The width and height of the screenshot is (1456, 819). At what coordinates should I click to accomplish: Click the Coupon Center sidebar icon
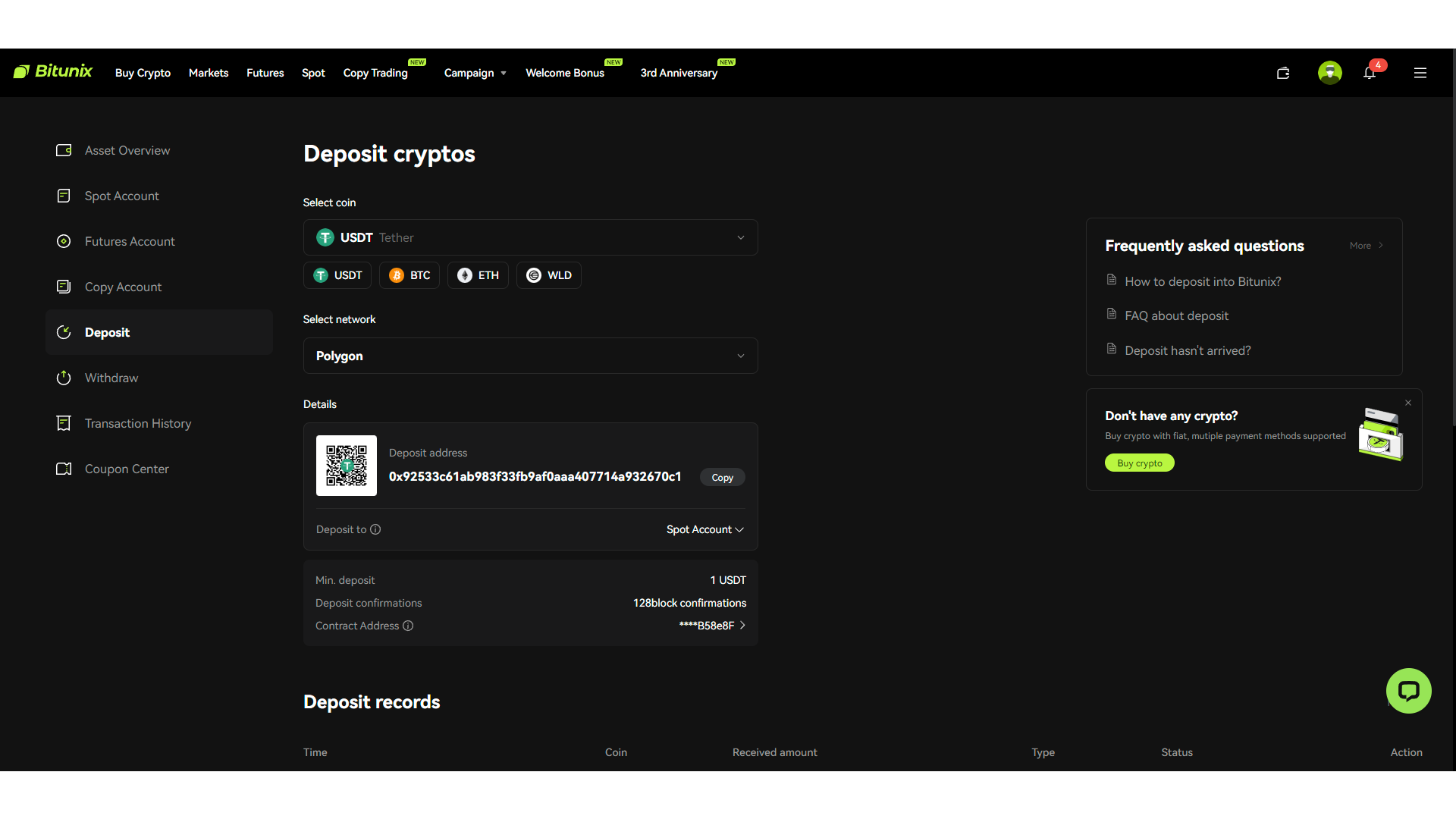pos(64,469)
